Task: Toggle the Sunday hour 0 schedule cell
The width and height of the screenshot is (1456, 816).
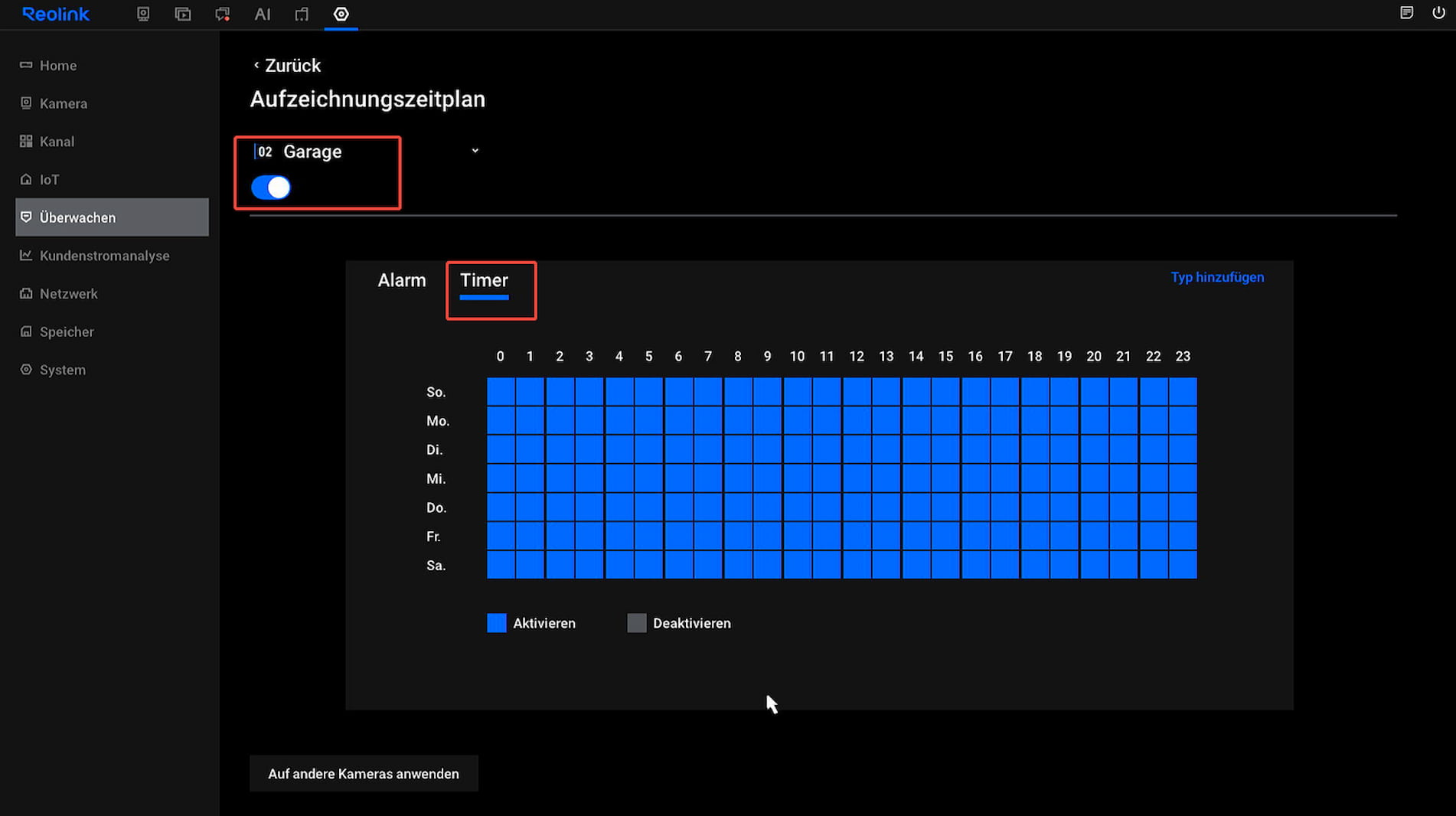Action: pyautogui.click(x=501, y=391)
